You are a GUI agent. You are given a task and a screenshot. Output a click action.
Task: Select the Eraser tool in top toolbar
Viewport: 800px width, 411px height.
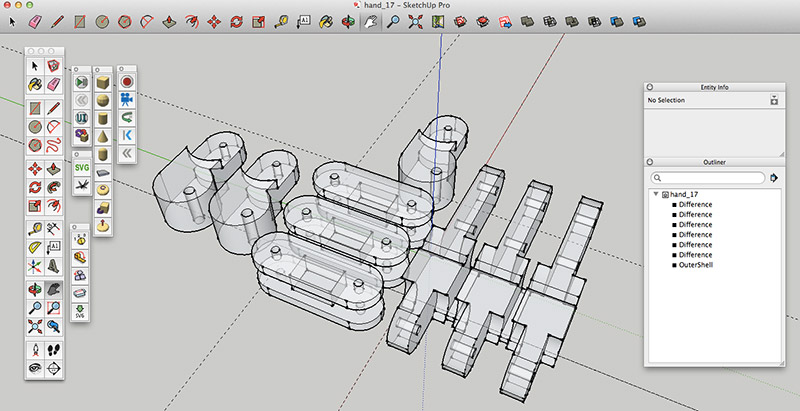[33, 20]
